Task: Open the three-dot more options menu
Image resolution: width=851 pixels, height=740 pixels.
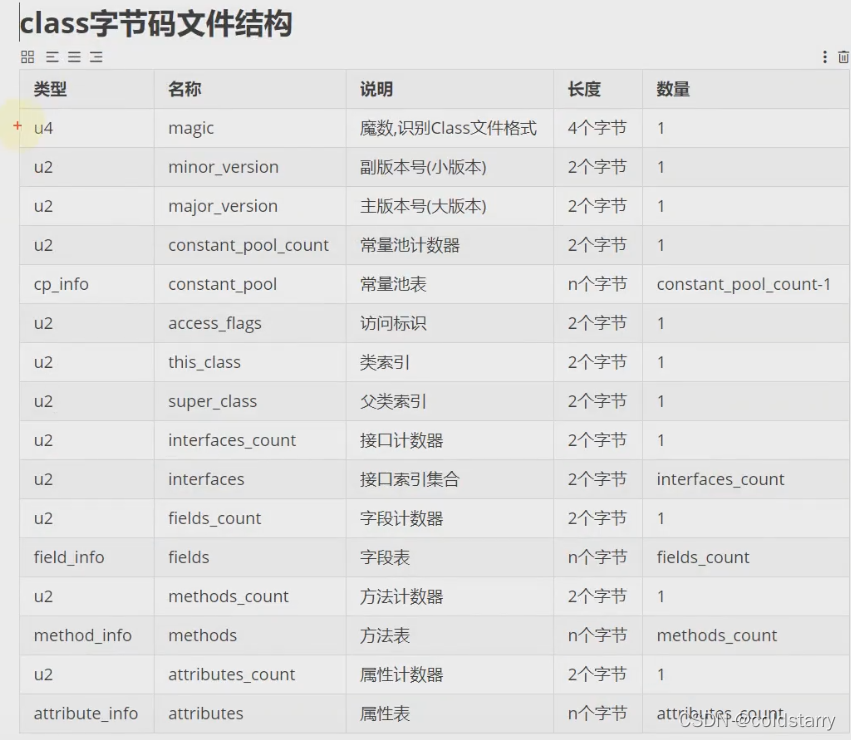Action: coord(825,56)
